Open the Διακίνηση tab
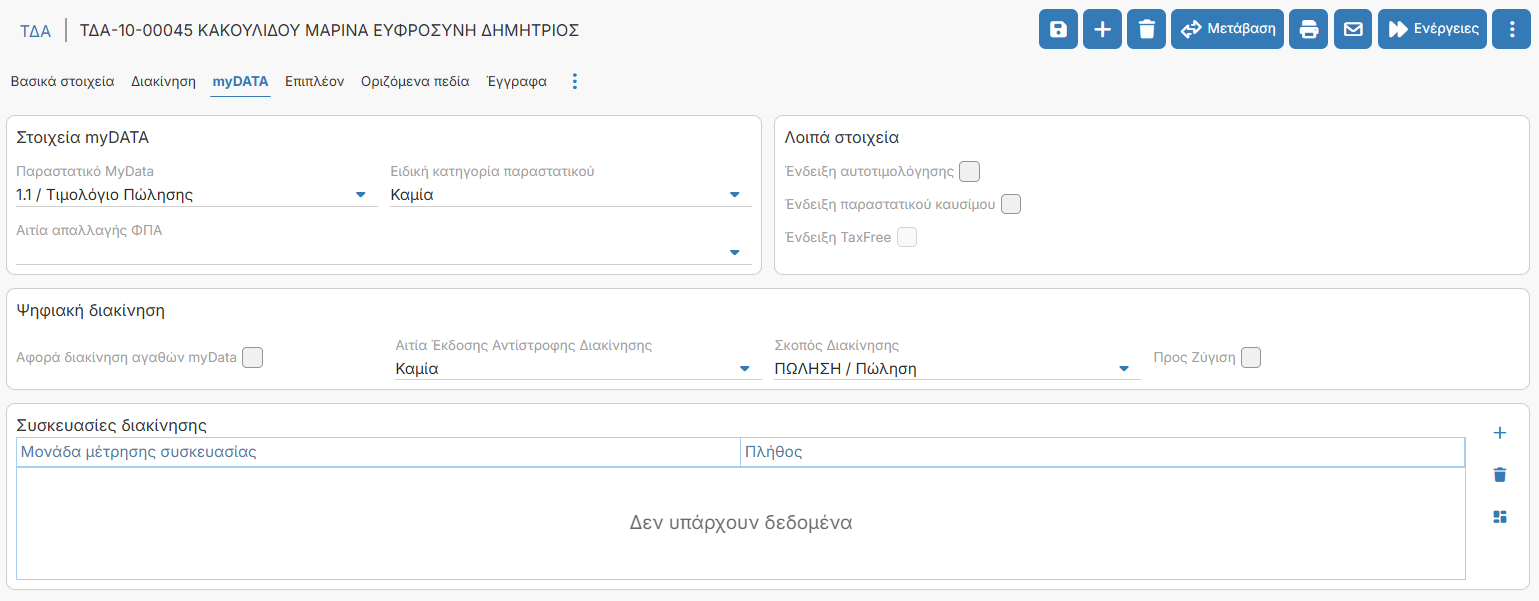Image resolution: width=1539 pixels, height=601 pixels. [x=163, y=82]
